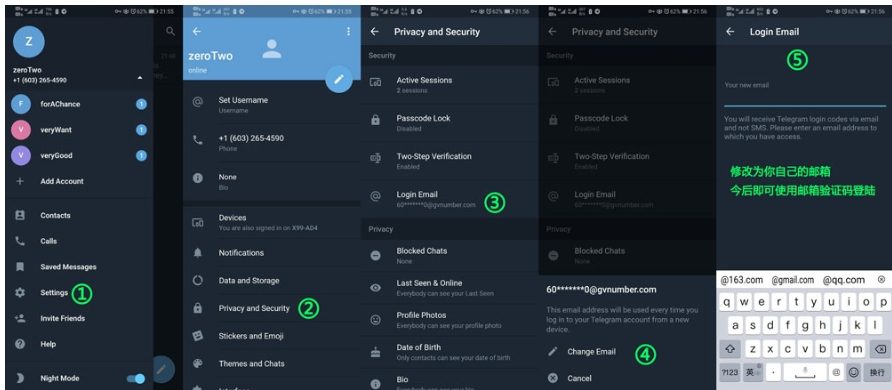This screenshot has width=892, height=390.
Task: Open the three-dot menu on profile screen
Action: click(348, 32)
